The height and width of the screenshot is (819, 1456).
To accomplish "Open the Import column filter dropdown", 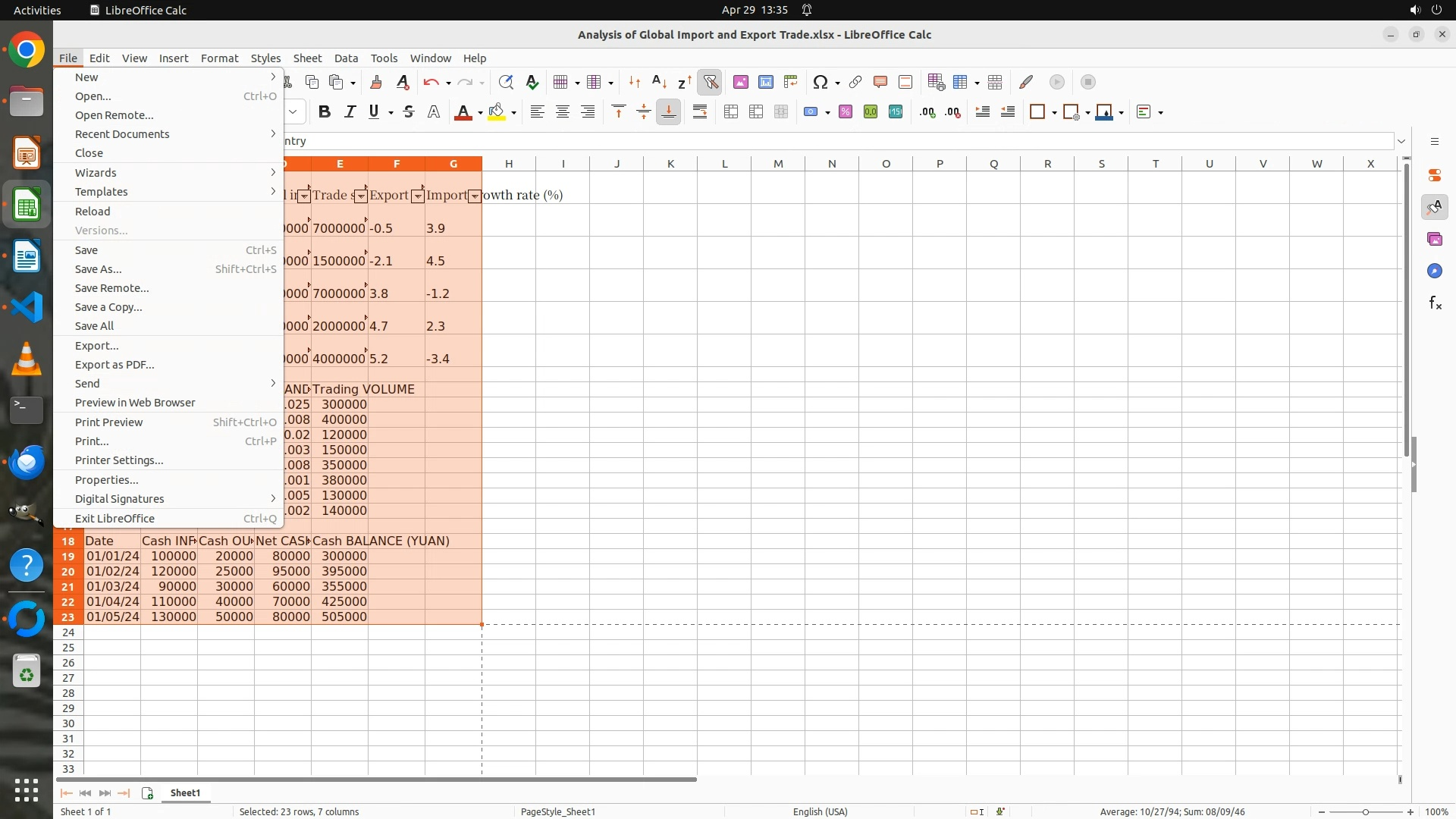I will point(475,196).
